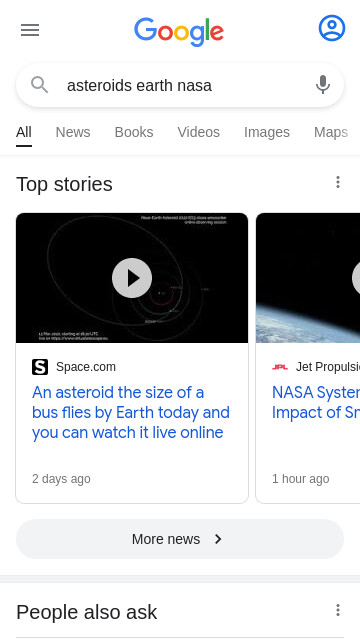Click the magnifying glass search icon
The image size is (360, 640).
click(40, 85)
